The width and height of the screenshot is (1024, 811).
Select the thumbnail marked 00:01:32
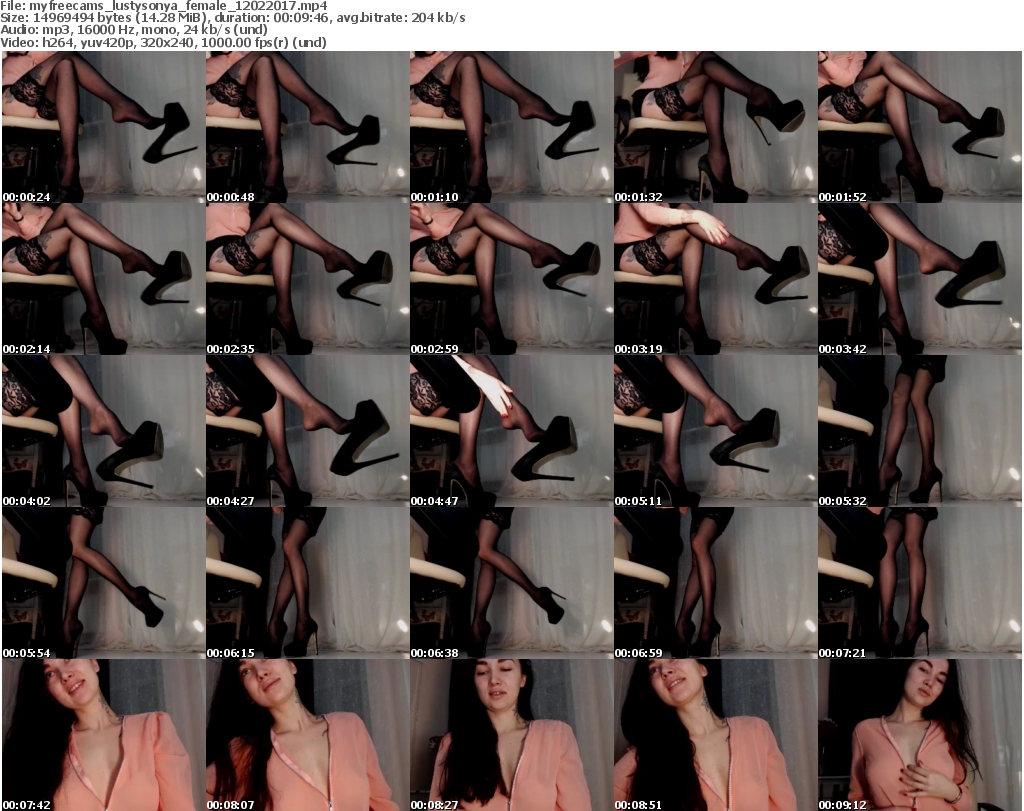(x=715, y=127)
